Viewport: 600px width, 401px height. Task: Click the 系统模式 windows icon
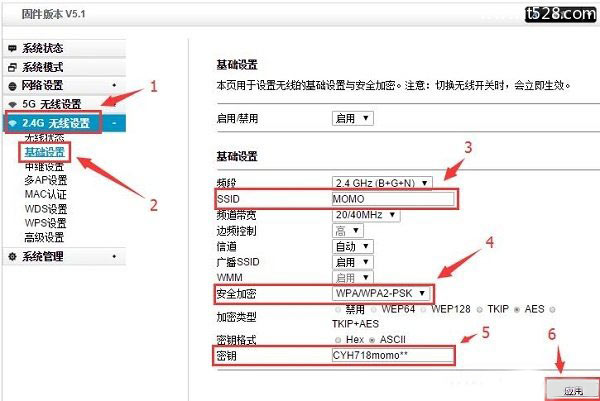pos(12,67)
